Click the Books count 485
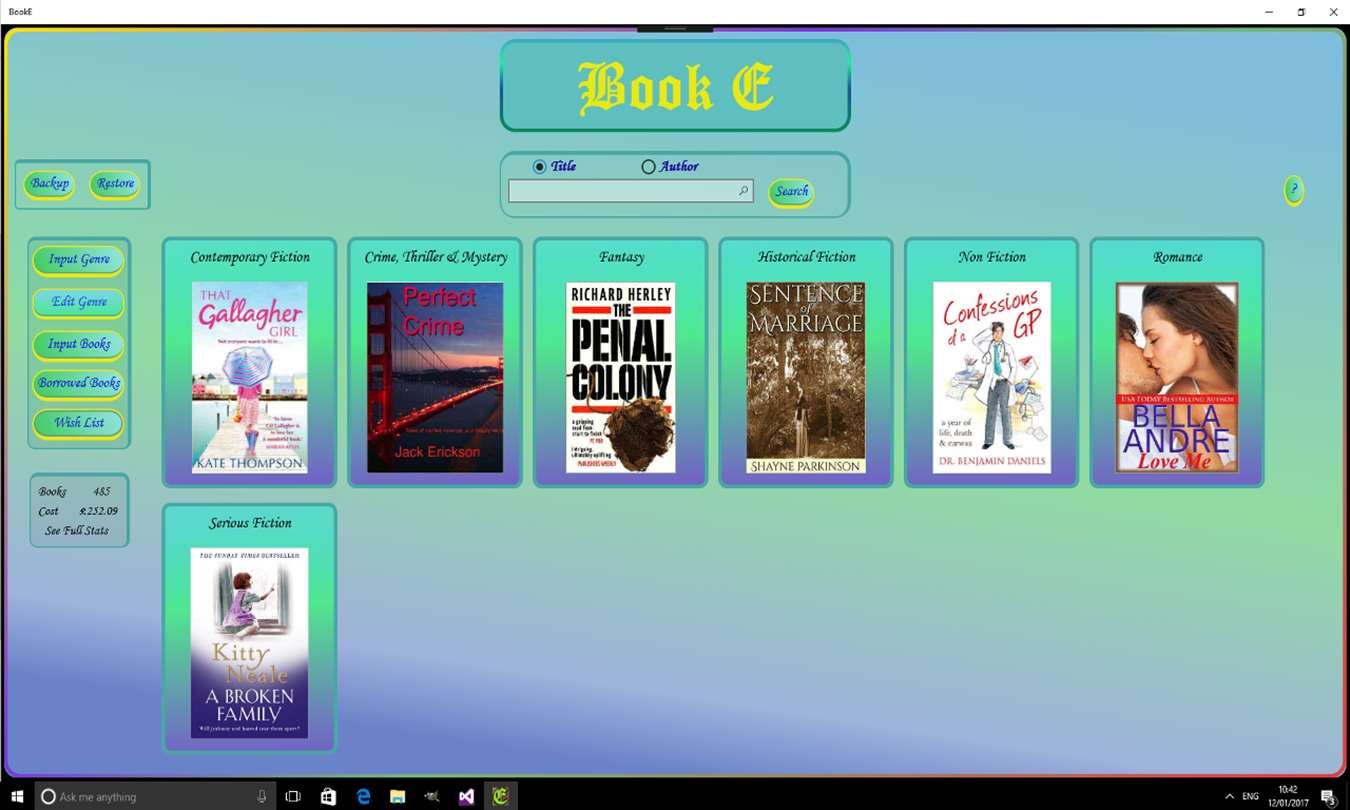The height and width of the screenshot is (810, 1350). tap(102, 492)
